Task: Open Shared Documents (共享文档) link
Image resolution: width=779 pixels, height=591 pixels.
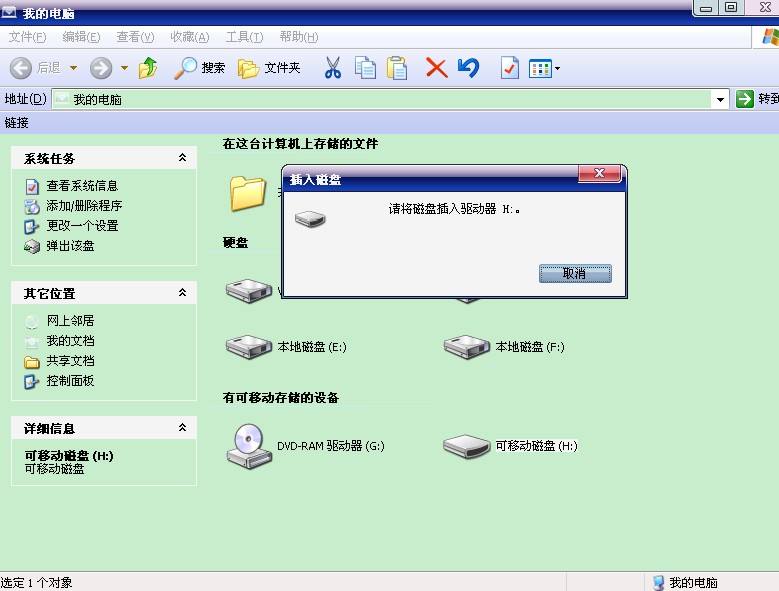Action: click(70, 361)
